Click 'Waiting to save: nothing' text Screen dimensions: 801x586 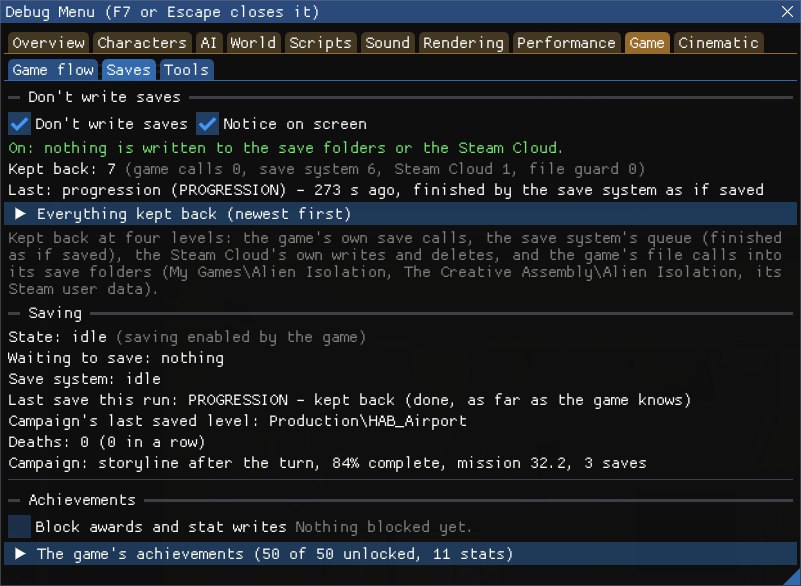tap(116, 358)
